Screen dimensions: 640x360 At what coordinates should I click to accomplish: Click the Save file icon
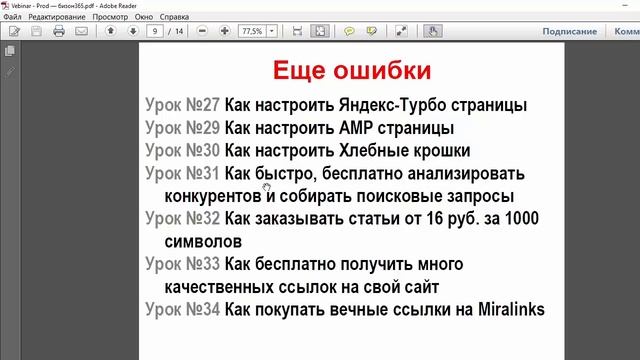point(36,31)
